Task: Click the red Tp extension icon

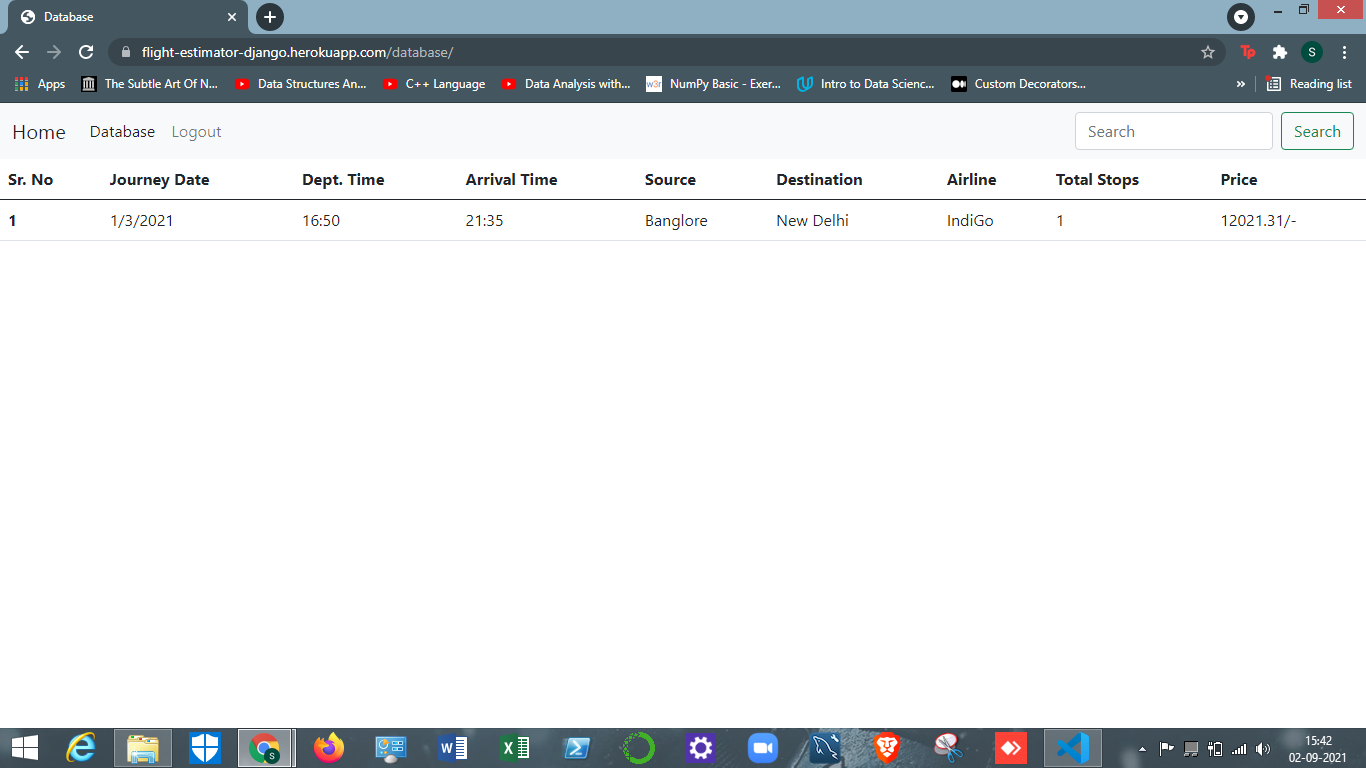Action: pyautogui.click(x=1248, y=52)
